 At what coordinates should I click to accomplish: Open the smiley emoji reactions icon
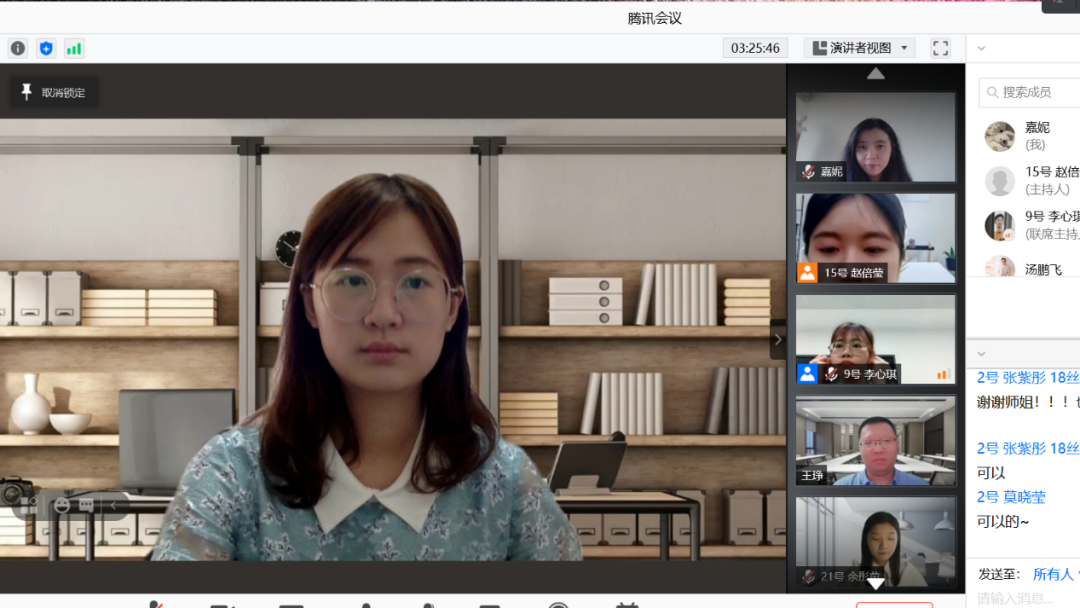(62, 505)
